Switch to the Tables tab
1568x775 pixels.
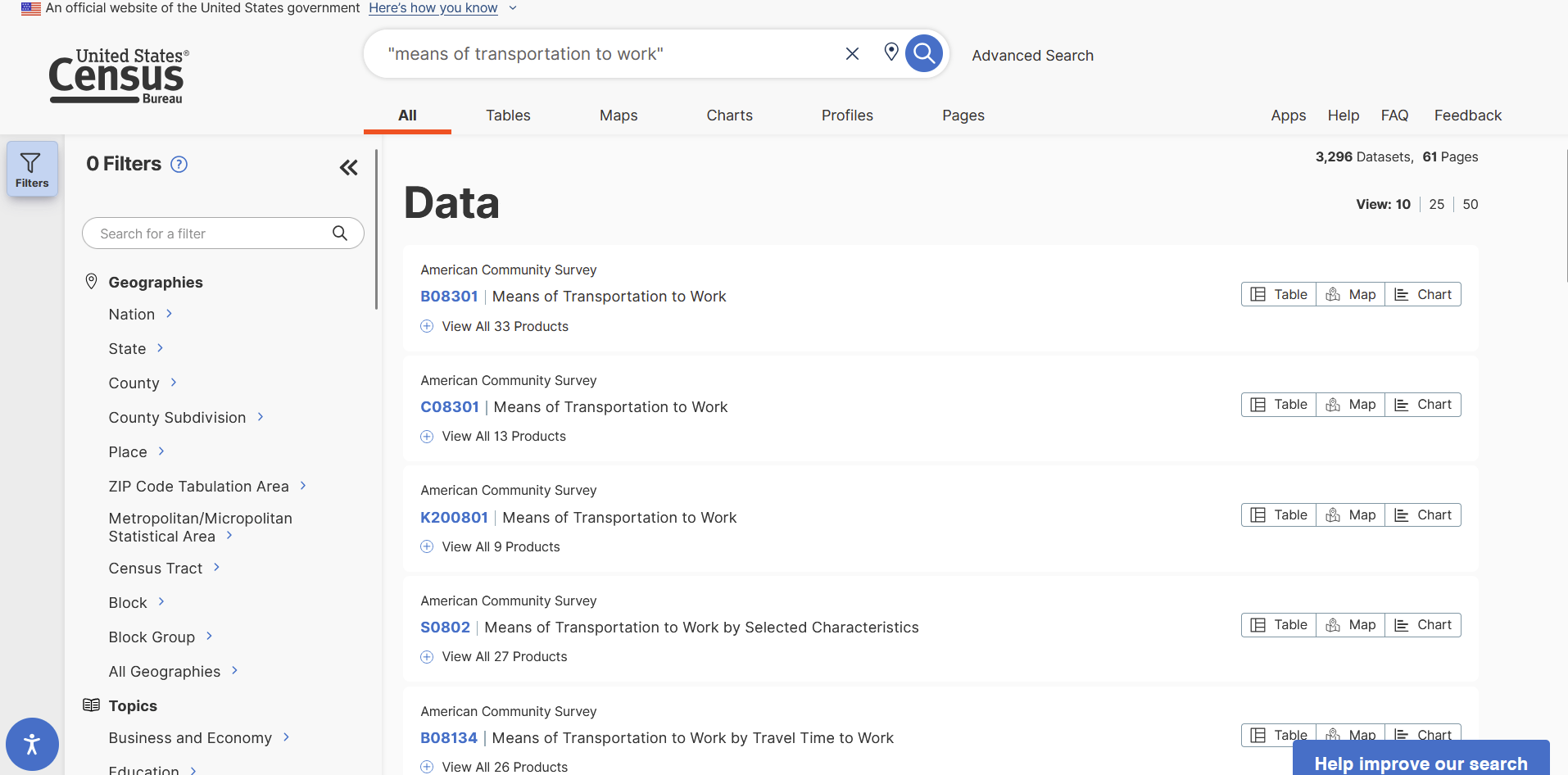click(508, 116)
